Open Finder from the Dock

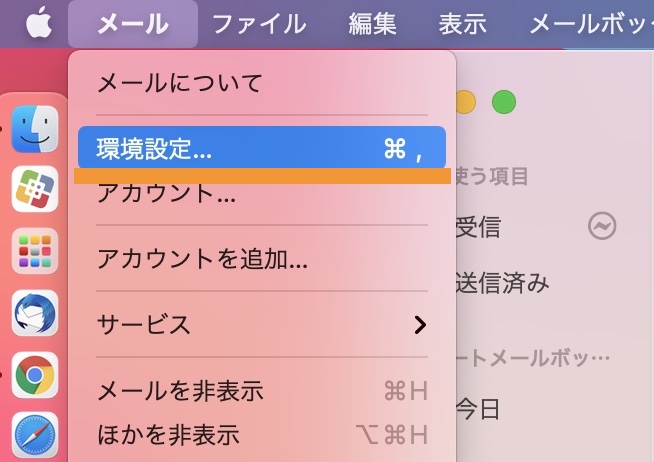click(x=35, y=127)
